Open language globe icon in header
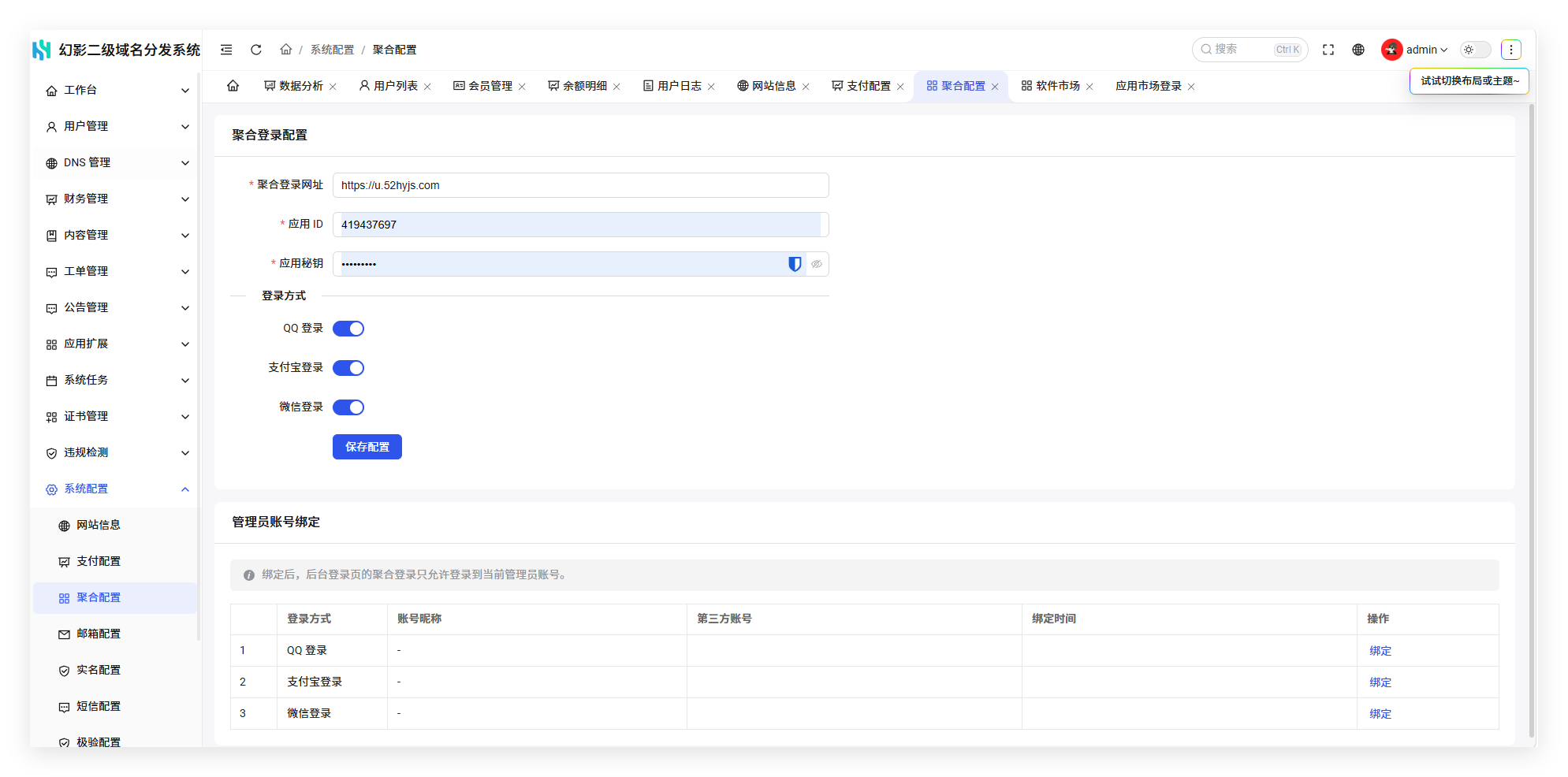Image resolution: width=1568 pixels, height=777 pixels. tap(1358, 50)
